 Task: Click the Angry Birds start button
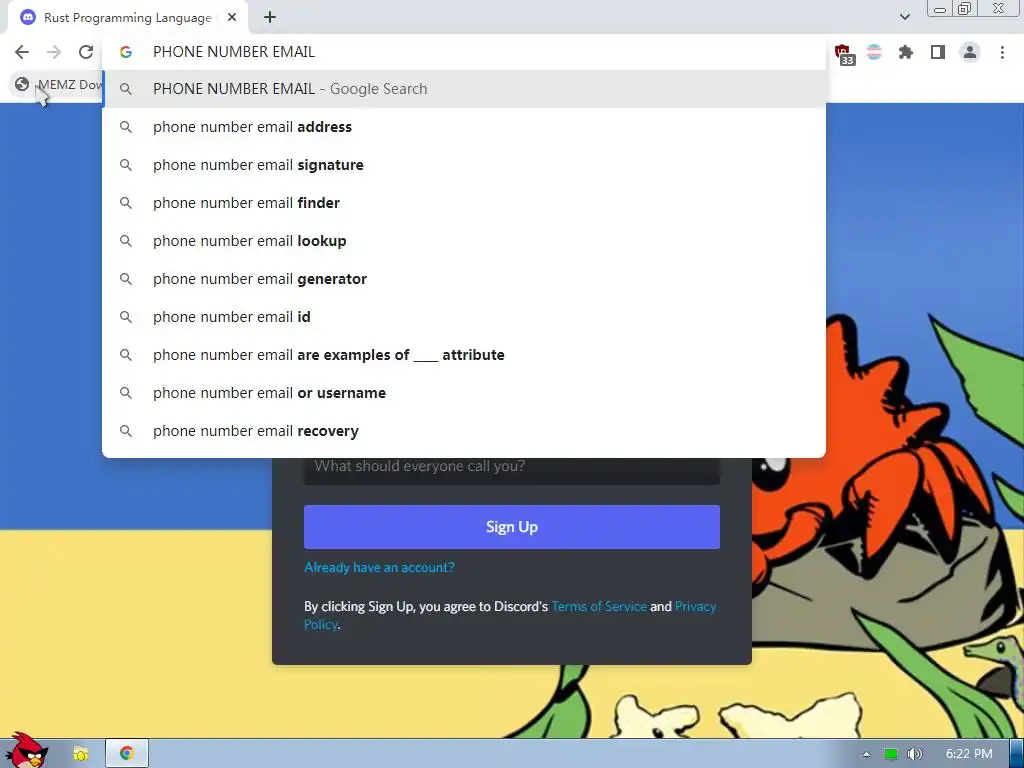tap(26, 751)
